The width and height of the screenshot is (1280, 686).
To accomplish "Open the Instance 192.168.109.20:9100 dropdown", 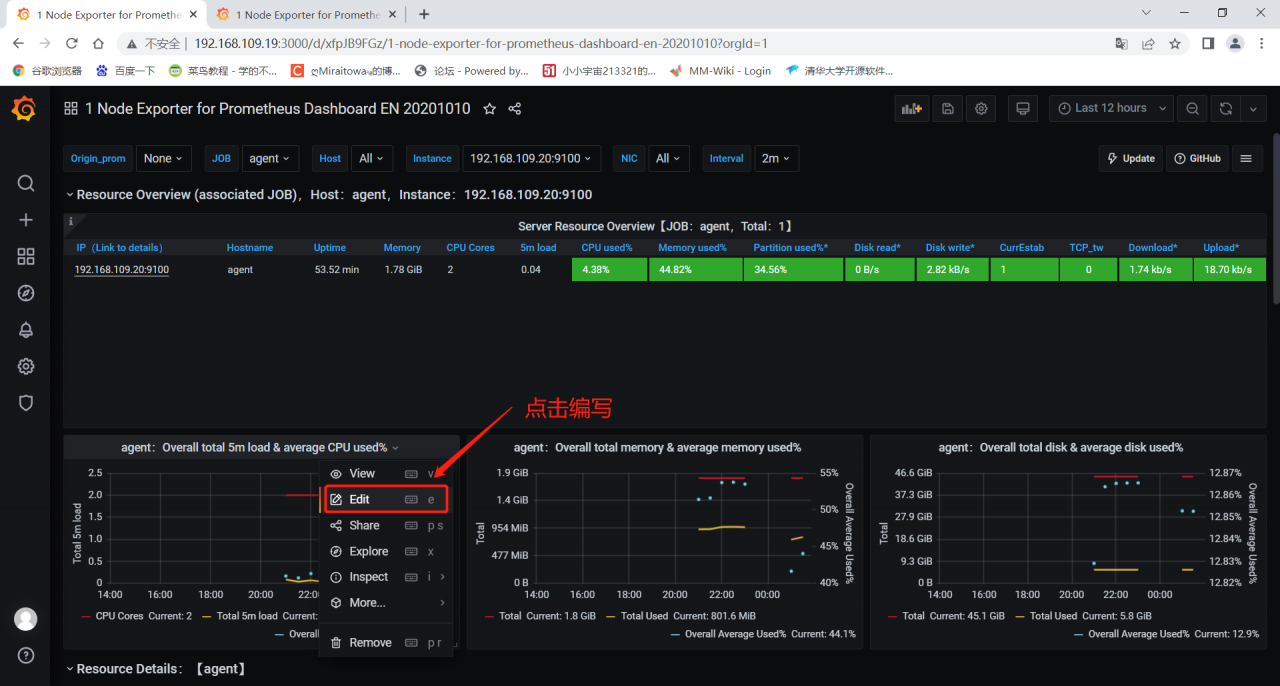I will click(531, 158).
